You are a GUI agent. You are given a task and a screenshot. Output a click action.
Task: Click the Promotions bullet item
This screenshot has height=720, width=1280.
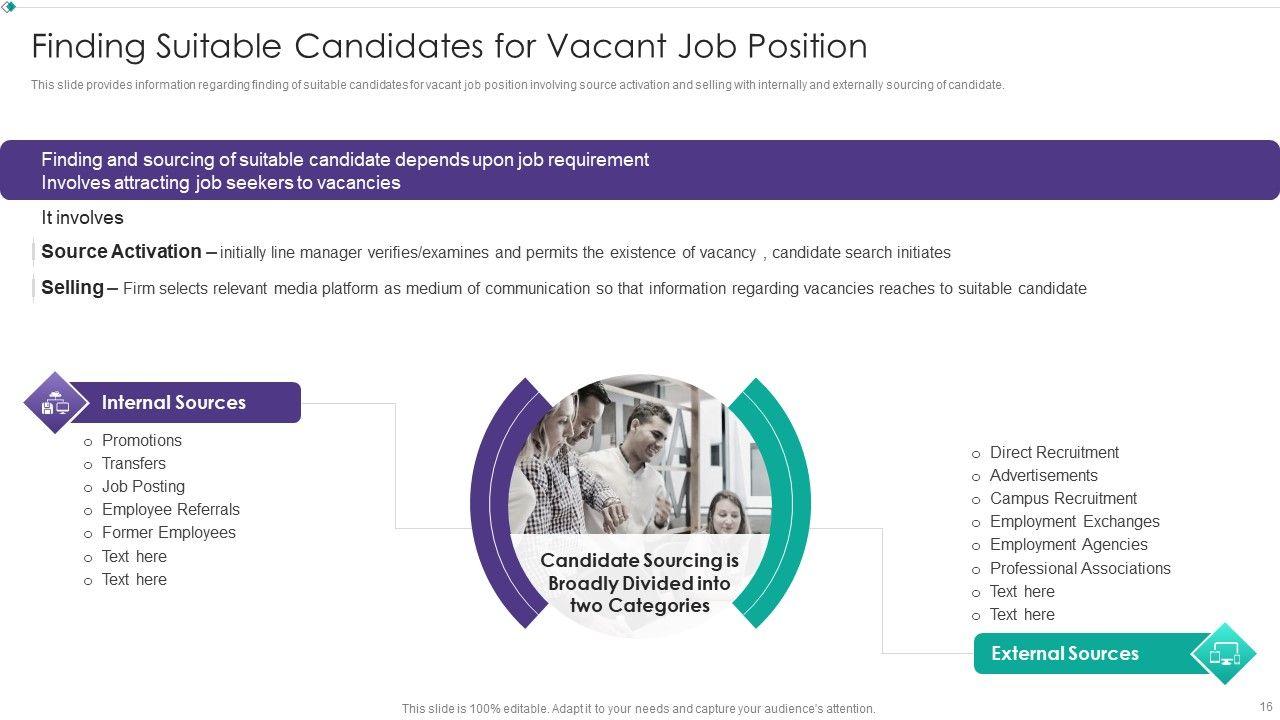141,441
